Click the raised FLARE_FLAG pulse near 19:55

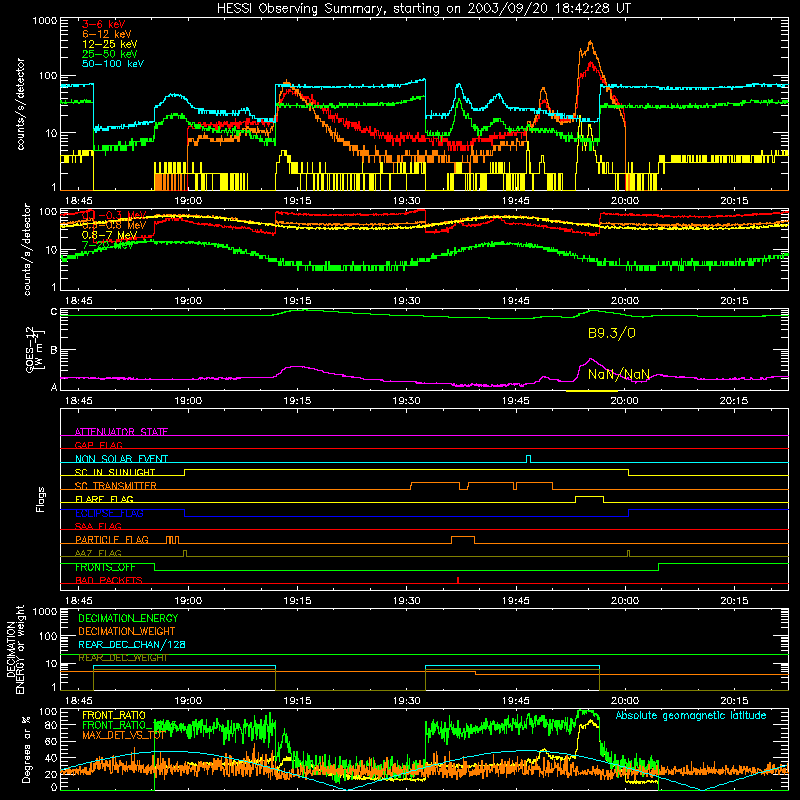(589, 499)
